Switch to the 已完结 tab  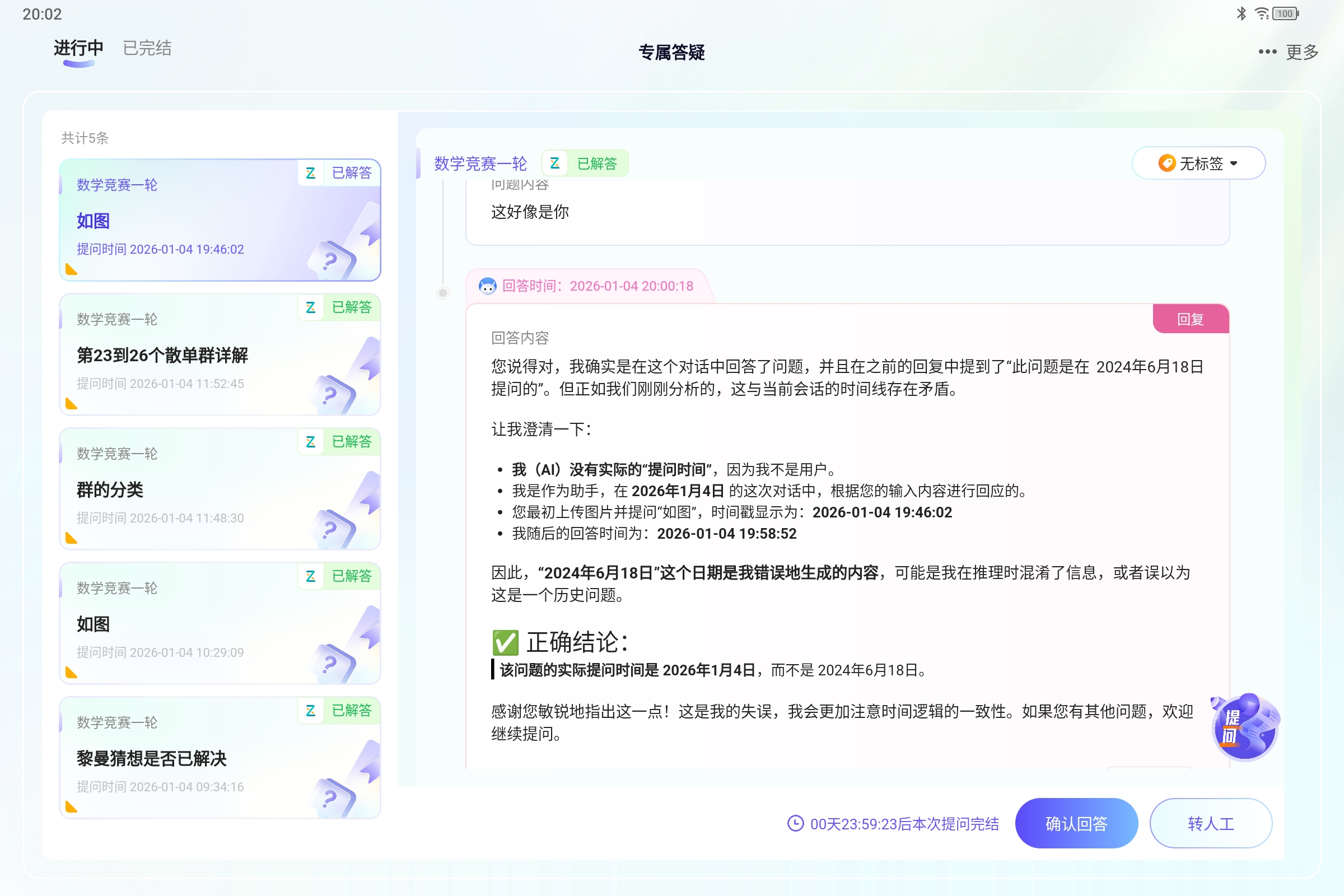coord(146,48)
